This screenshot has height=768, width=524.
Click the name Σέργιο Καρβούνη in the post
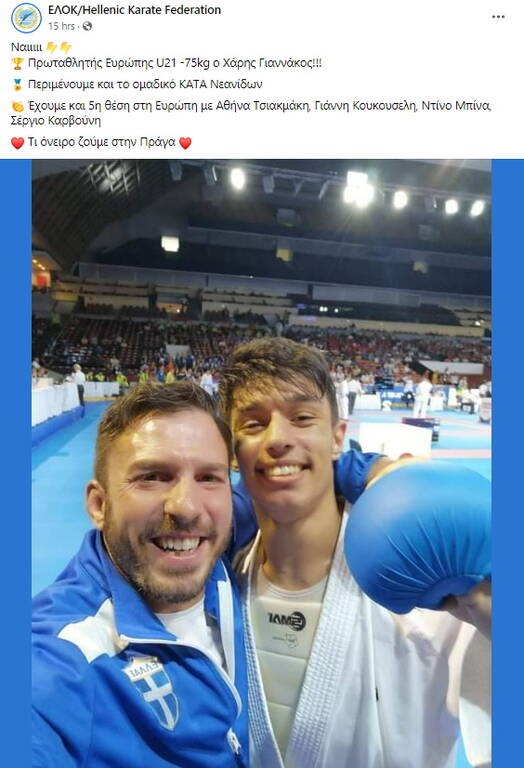[56, 120]
